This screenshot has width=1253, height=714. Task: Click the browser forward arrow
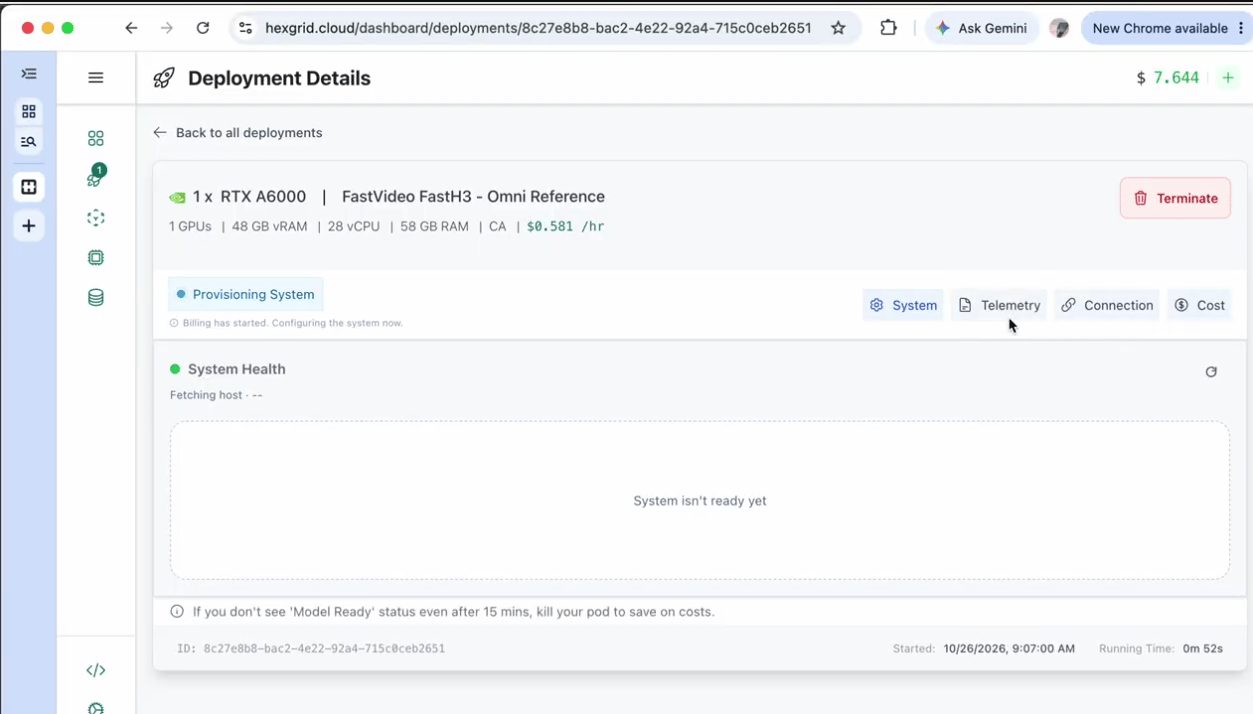pos(167,28)
